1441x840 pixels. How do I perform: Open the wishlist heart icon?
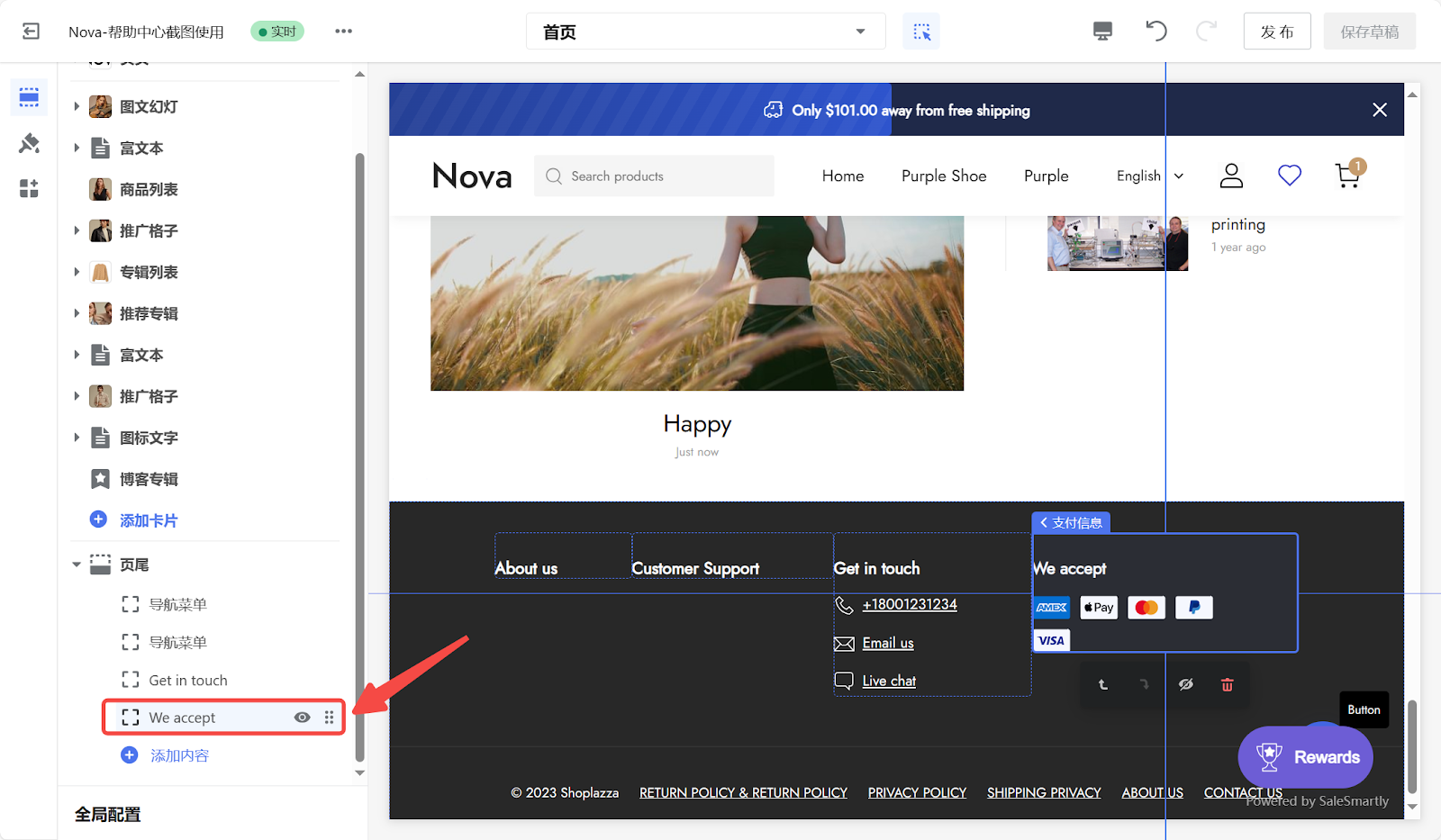[x=1290, y=176]
